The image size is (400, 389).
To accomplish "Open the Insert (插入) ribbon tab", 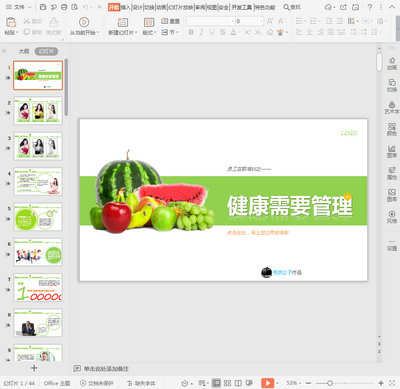I will coord(126,7).
